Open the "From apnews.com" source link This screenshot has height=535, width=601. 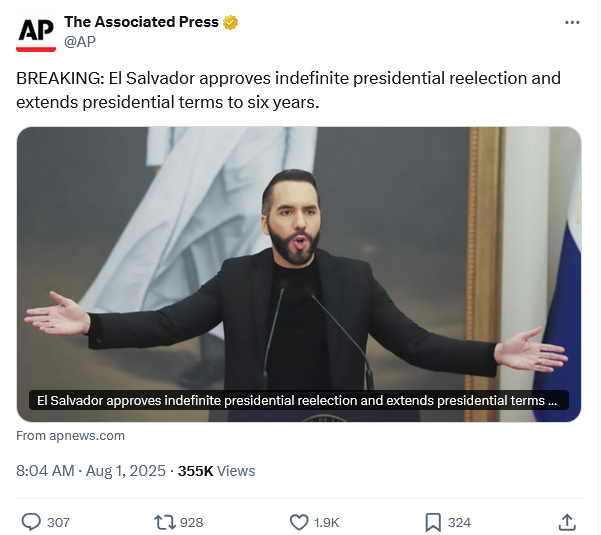coord(71,435)
